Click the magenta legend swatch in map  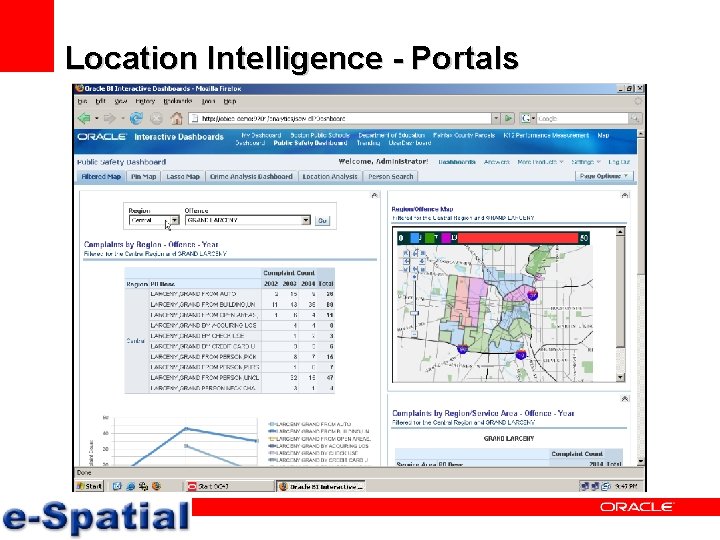[x=446, y=238]
